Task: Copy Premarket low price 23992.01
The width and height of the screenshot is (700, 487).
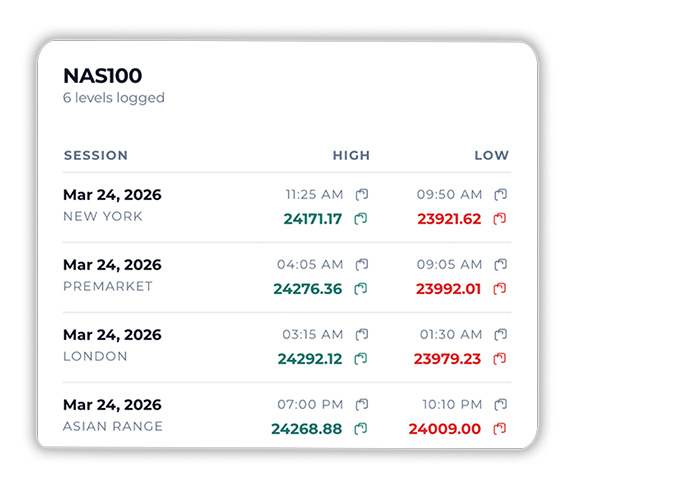Action: 501,289
